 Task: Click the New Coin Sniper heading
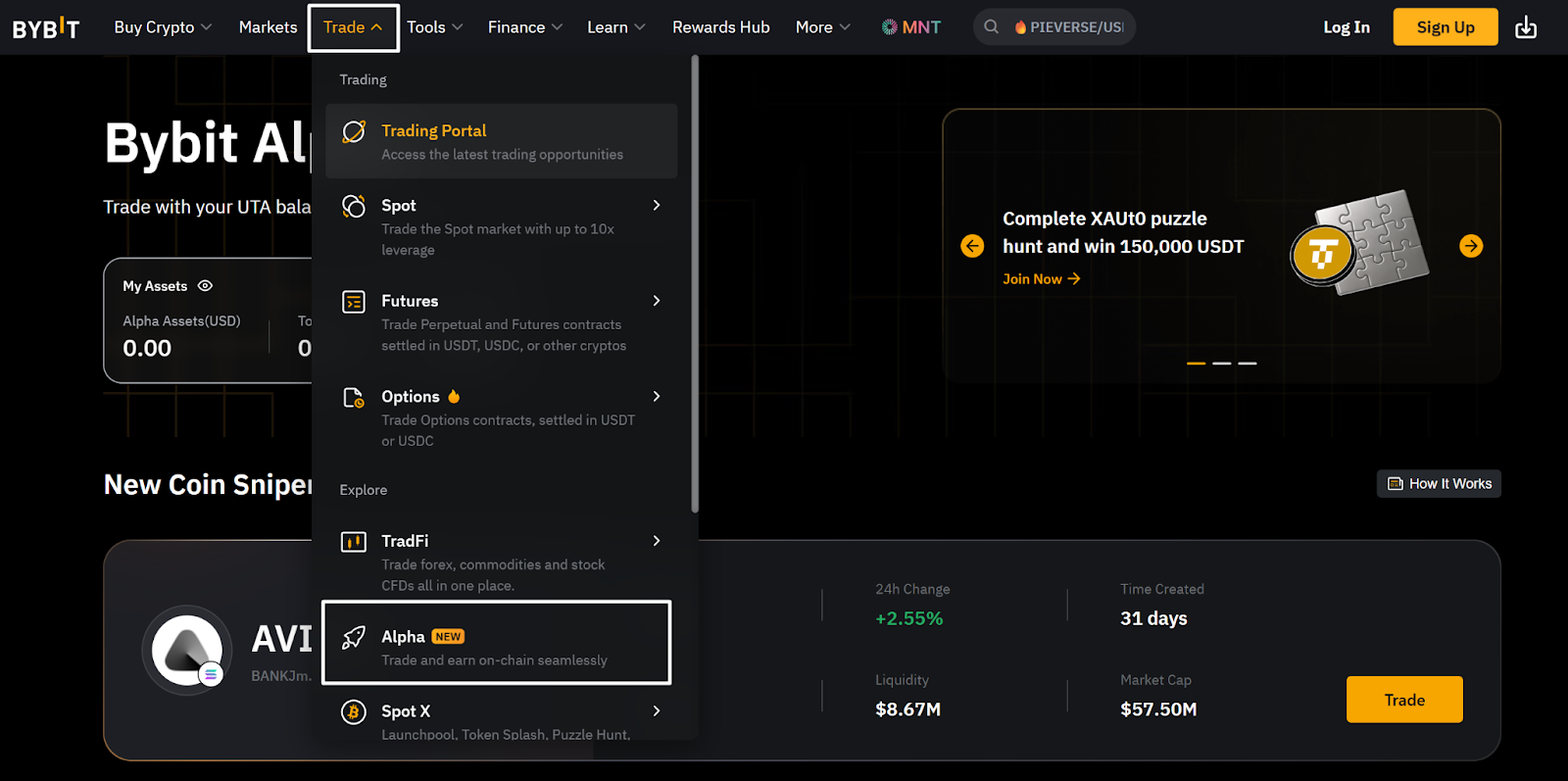pos(208,485)
